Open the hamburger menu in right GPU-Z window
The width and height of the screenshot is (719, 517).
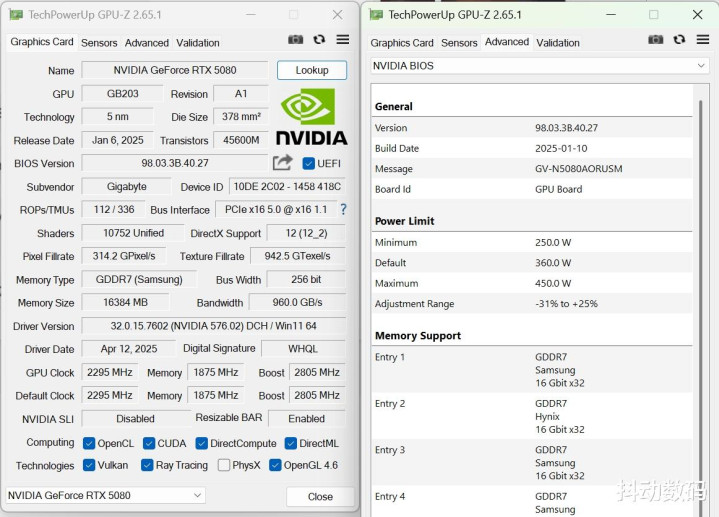pos(702,39)
